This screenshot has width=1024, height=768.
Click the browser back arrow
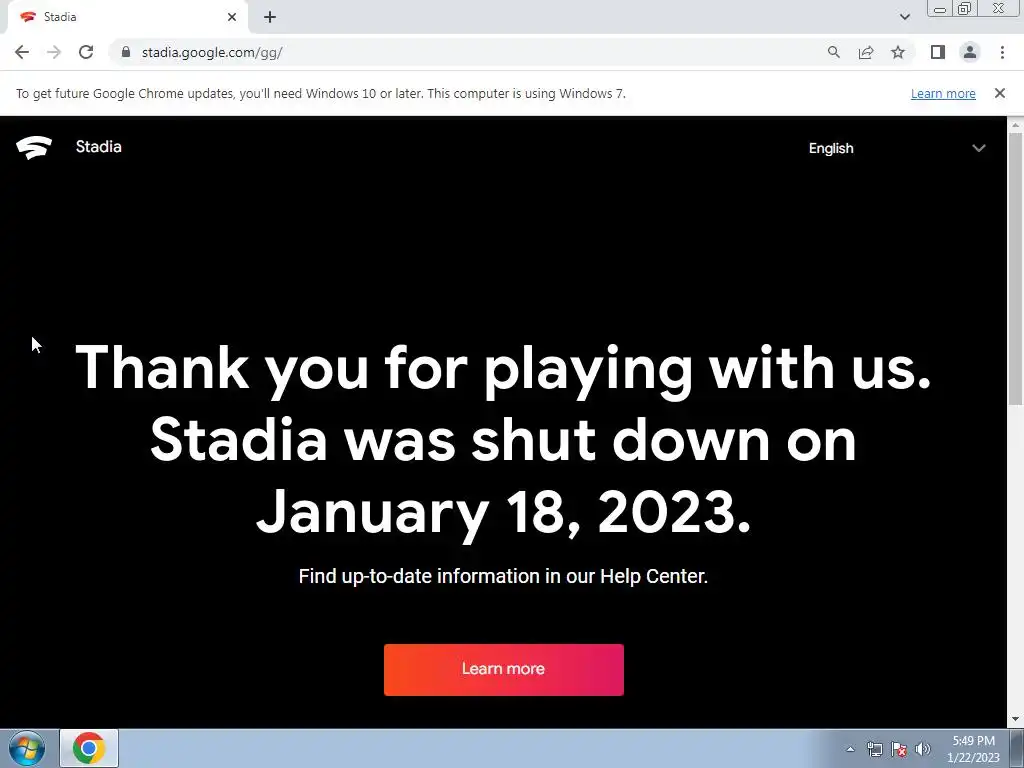pyautogui.click(x=22, y=52)
